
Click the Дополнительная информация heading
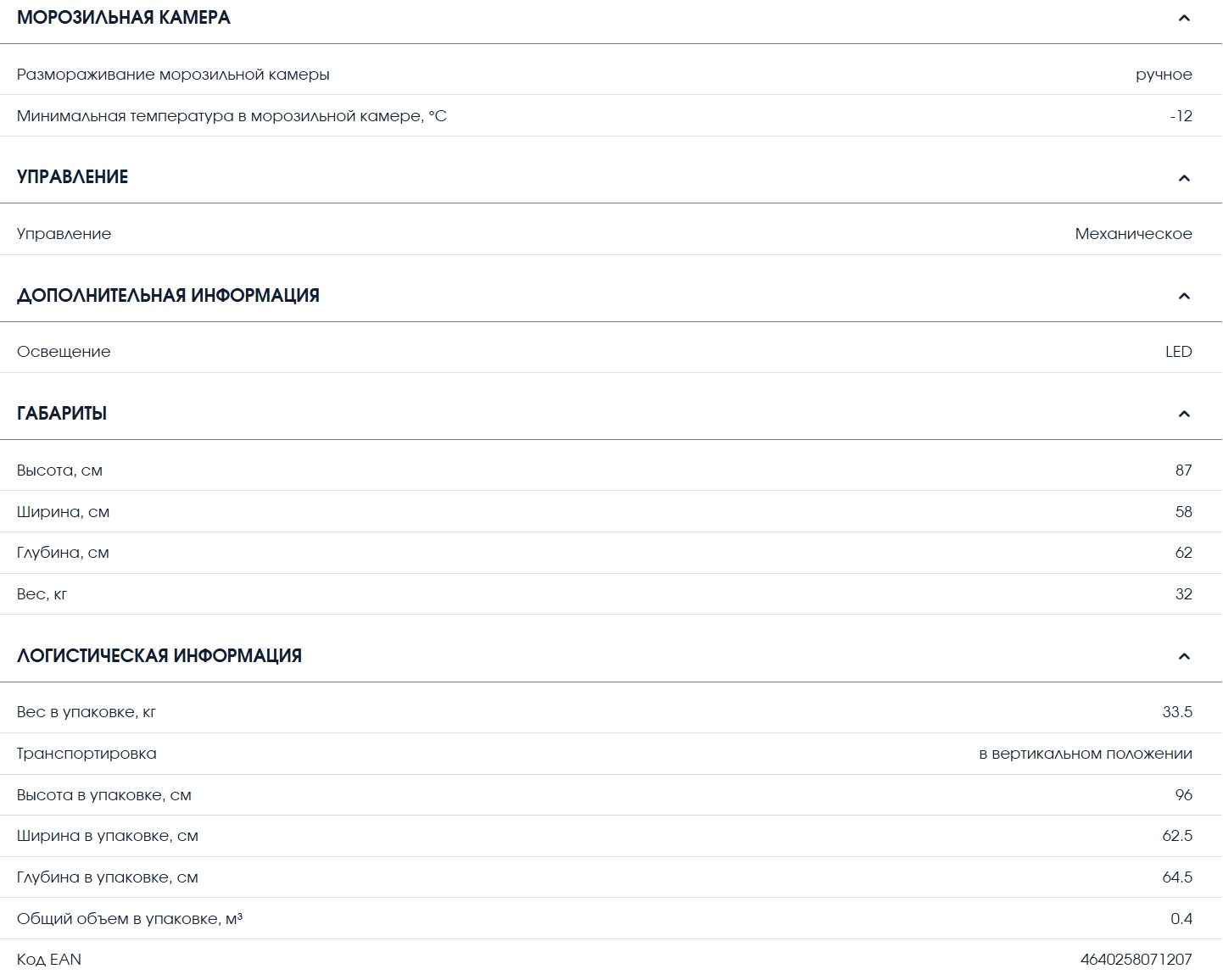click(x=168, y=296)
